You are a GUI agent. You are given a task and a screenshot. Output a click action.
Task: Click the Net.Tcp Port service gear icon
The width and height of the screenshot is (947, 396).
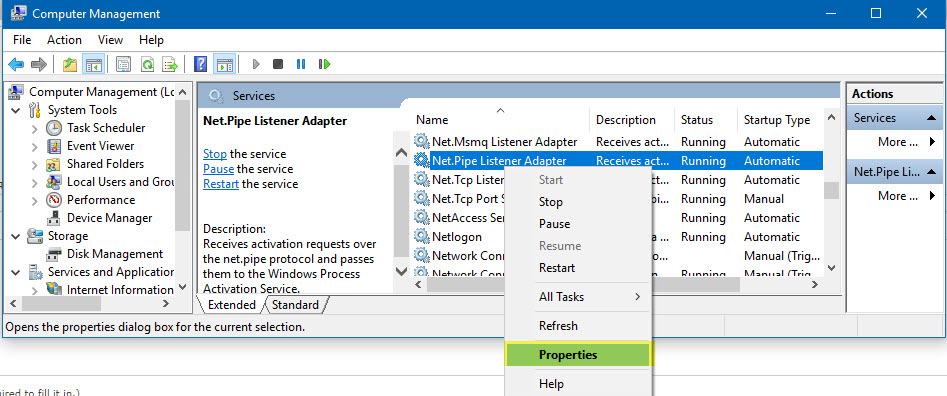click(x=421, y=199)
